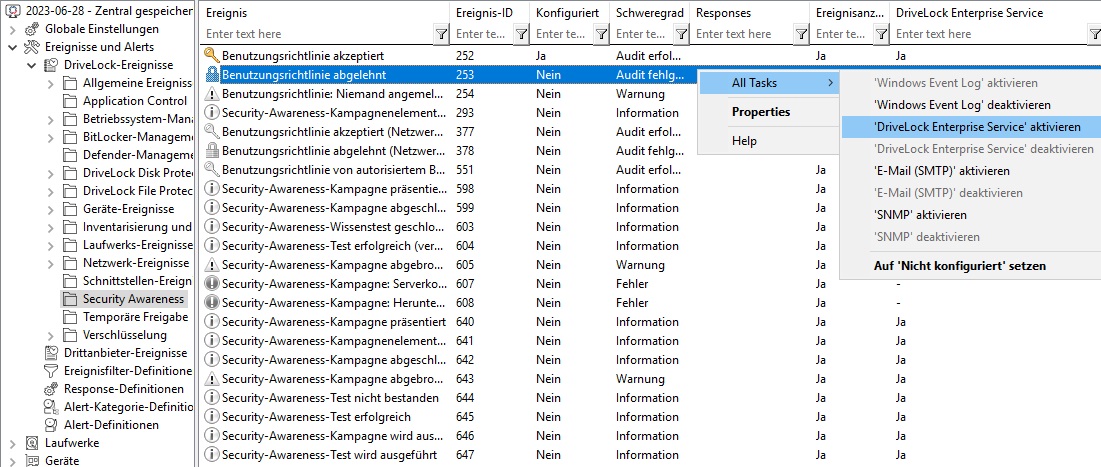The width and height of the screenshot is (1101, 467).
Task: Select 'DriveLock Enterprise Service' aktivieren
Action: click(970, 127)
